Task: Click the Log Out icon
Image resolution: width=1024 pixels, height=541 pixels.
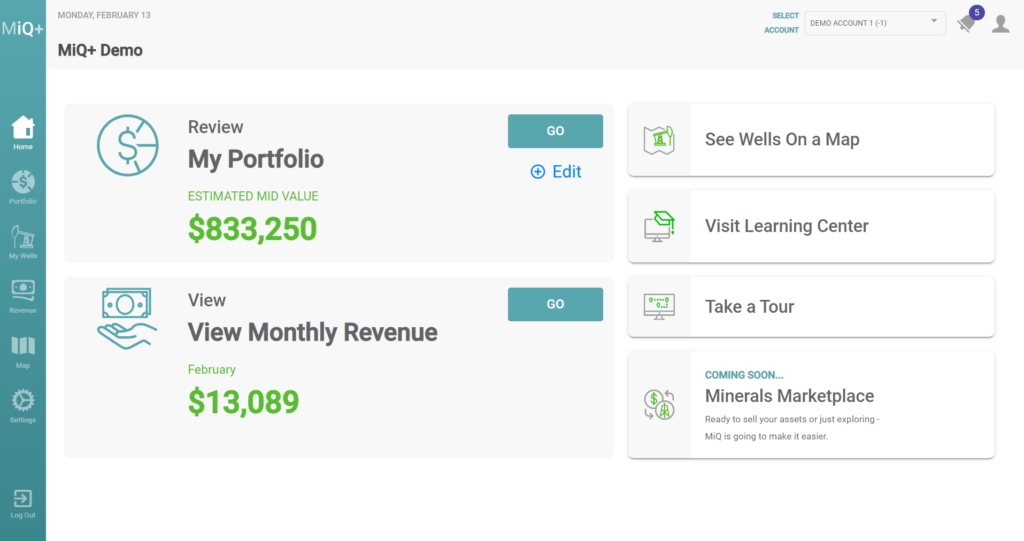Action: (x=23, y=503)
